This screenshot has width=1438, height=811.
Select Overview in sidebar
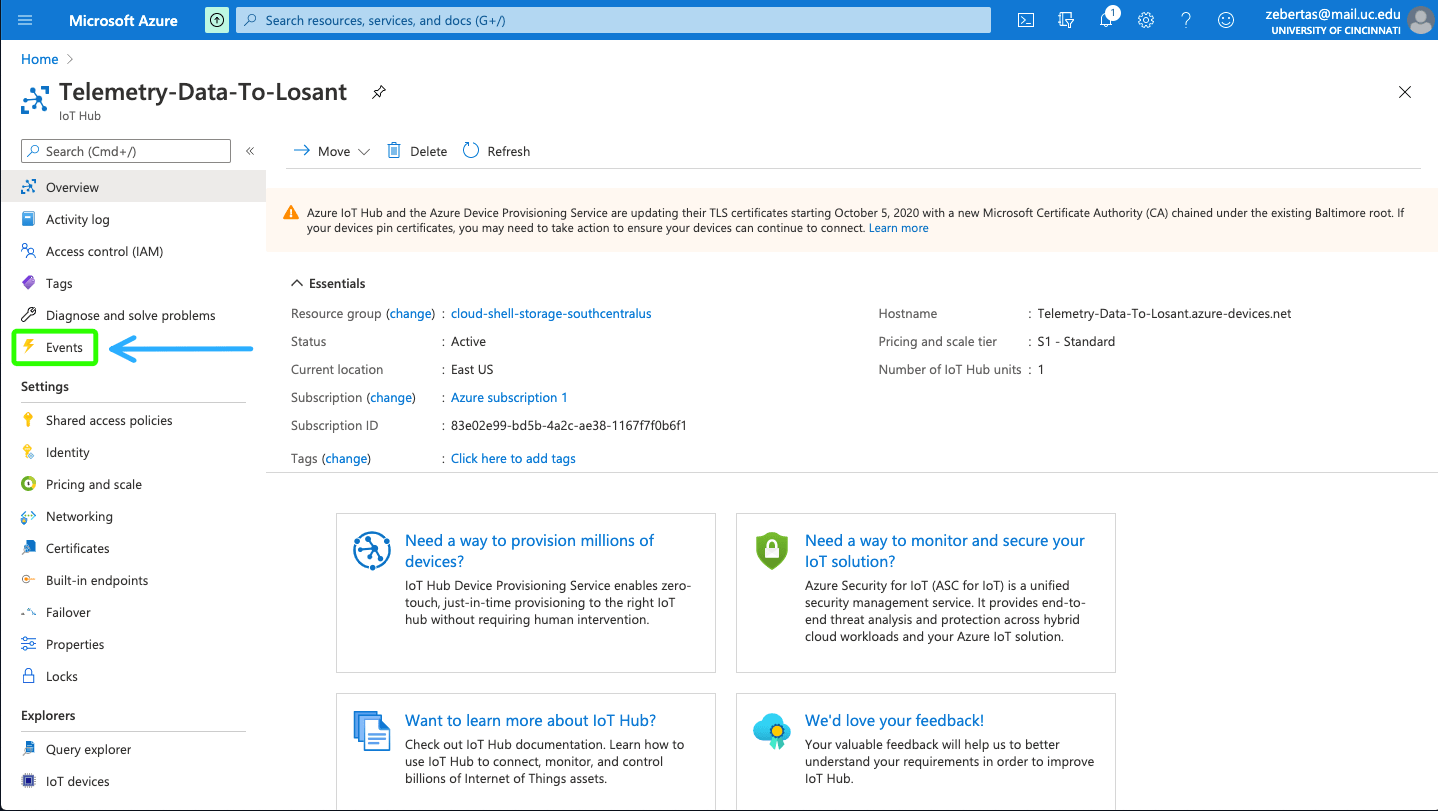click(x=133, y=187)
